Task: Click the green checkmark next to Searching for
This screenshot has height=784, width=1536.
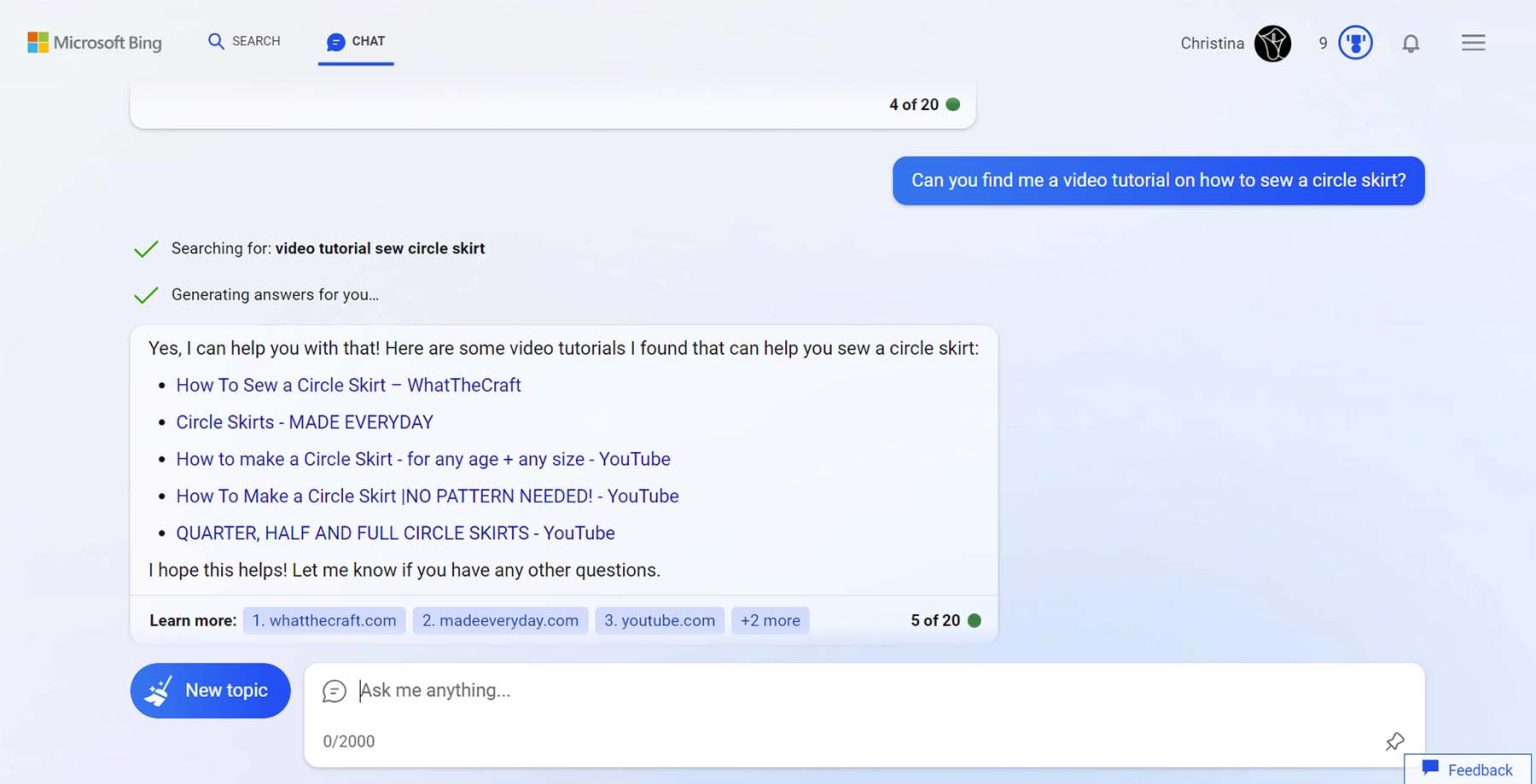Action: pos(146,247)
